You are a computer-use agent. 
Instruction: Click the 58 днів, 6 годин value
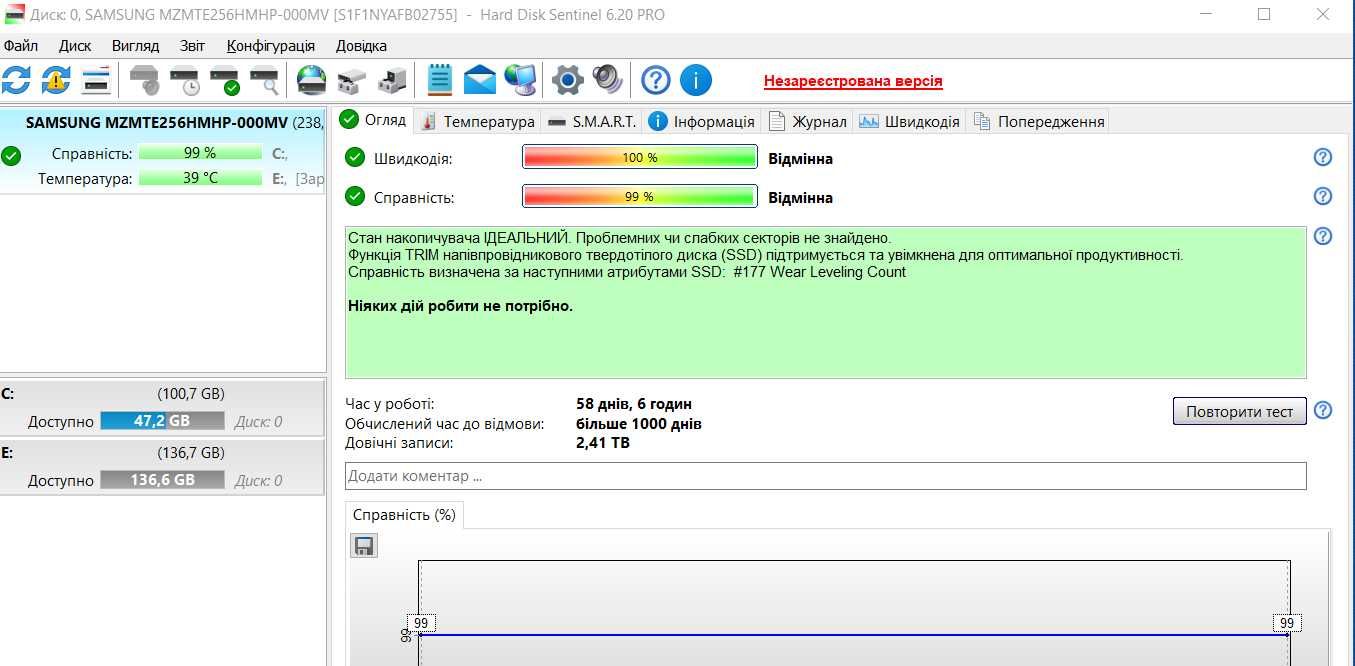coord(634,404)
